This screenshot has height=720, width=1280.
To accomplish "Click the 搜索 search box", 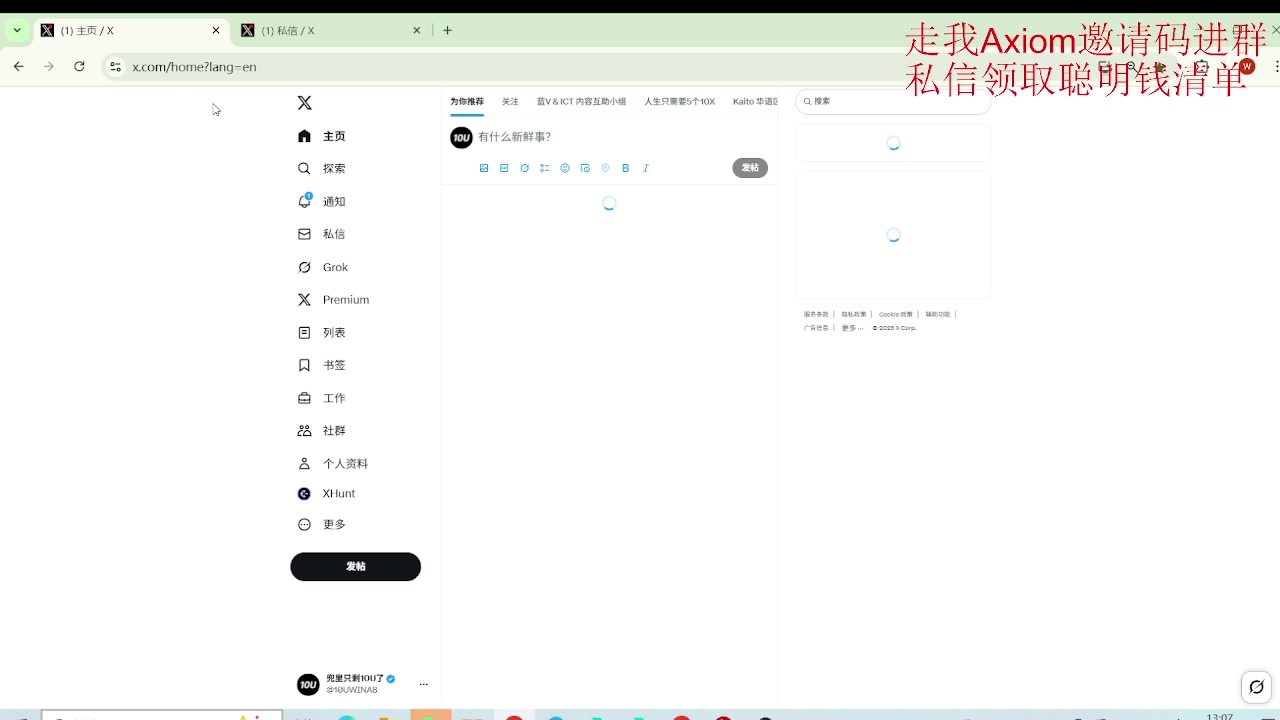I will pos(893,101).
